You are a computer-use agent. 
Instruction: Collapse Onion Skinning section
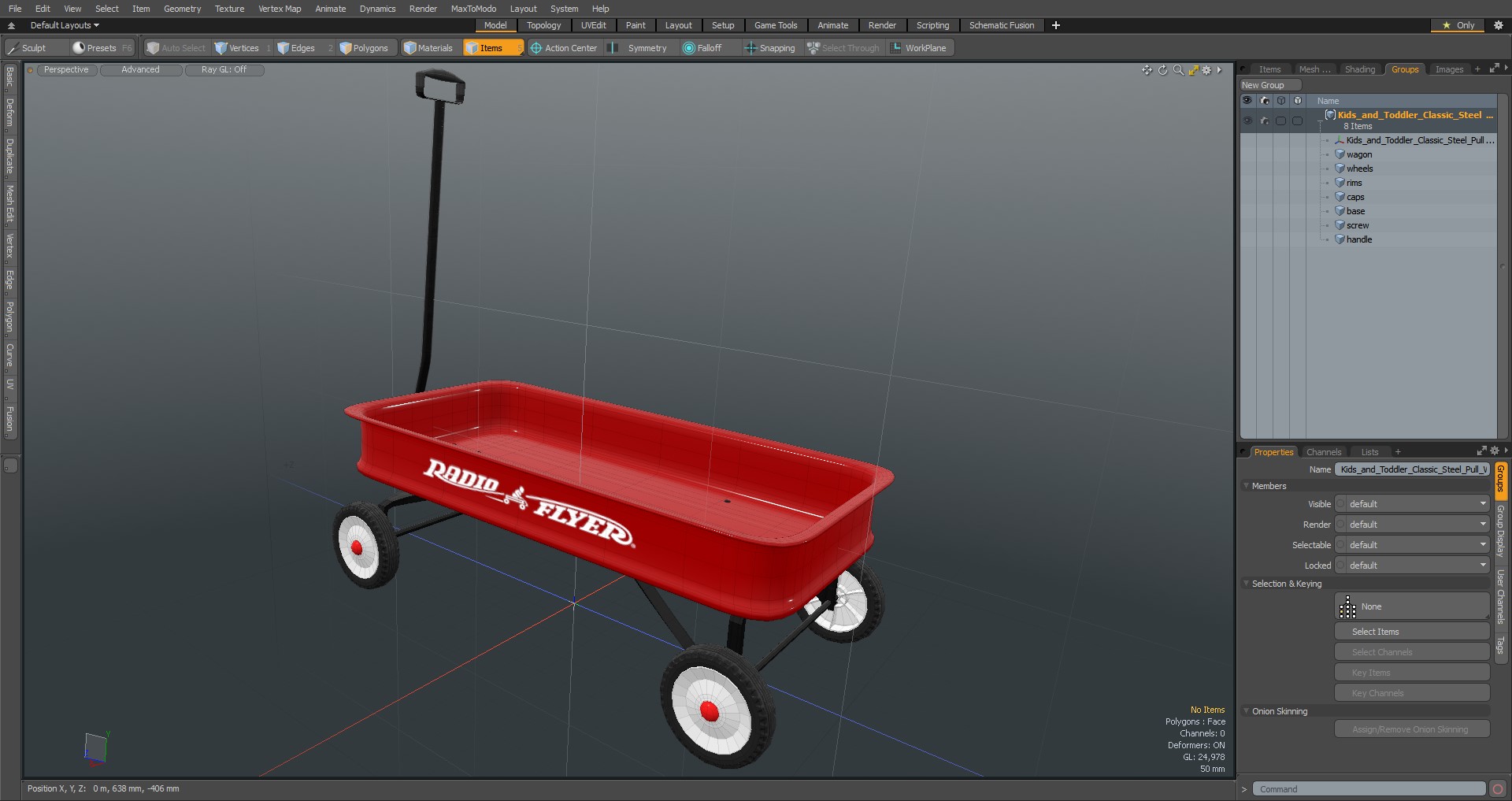click(1247, 711)
